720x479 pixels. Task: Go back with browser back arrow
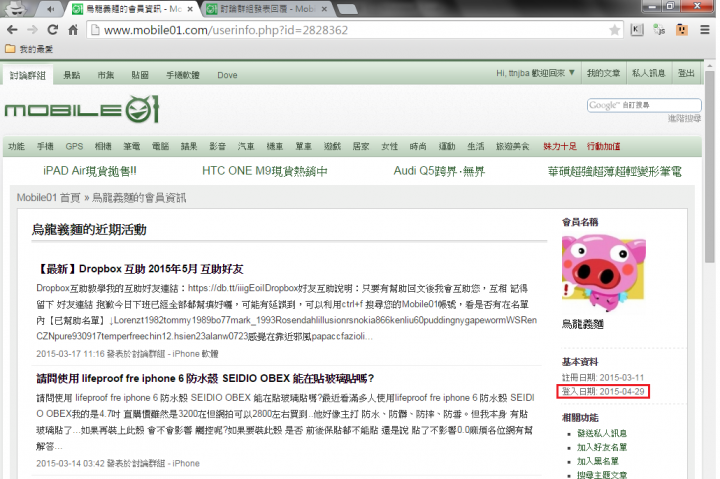pos(12,30)
